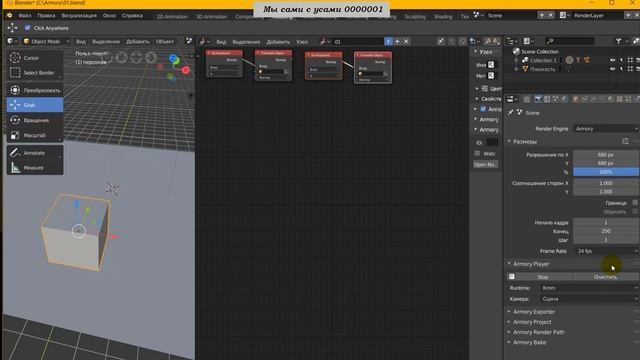Screen dimensions: 640x360
Task: Click the Конец frame 250 field
Action: (606, 231)
